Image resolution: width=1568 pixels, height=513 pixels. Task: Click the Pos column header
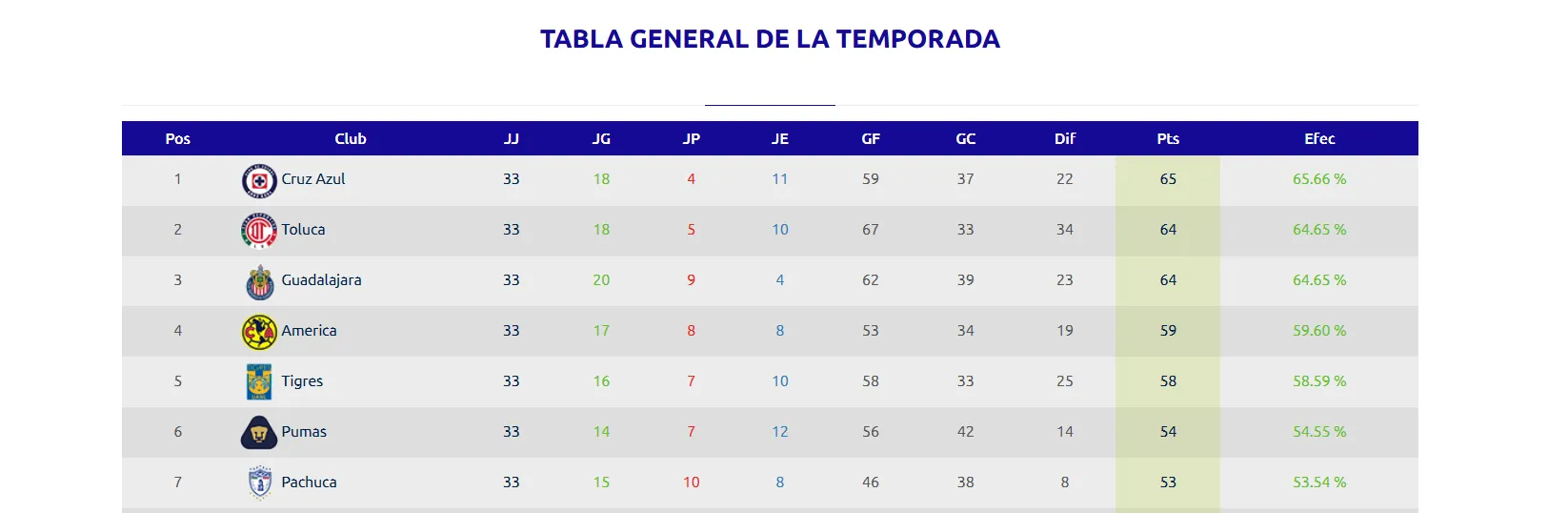pyautogui.click(x=178, y=139)
